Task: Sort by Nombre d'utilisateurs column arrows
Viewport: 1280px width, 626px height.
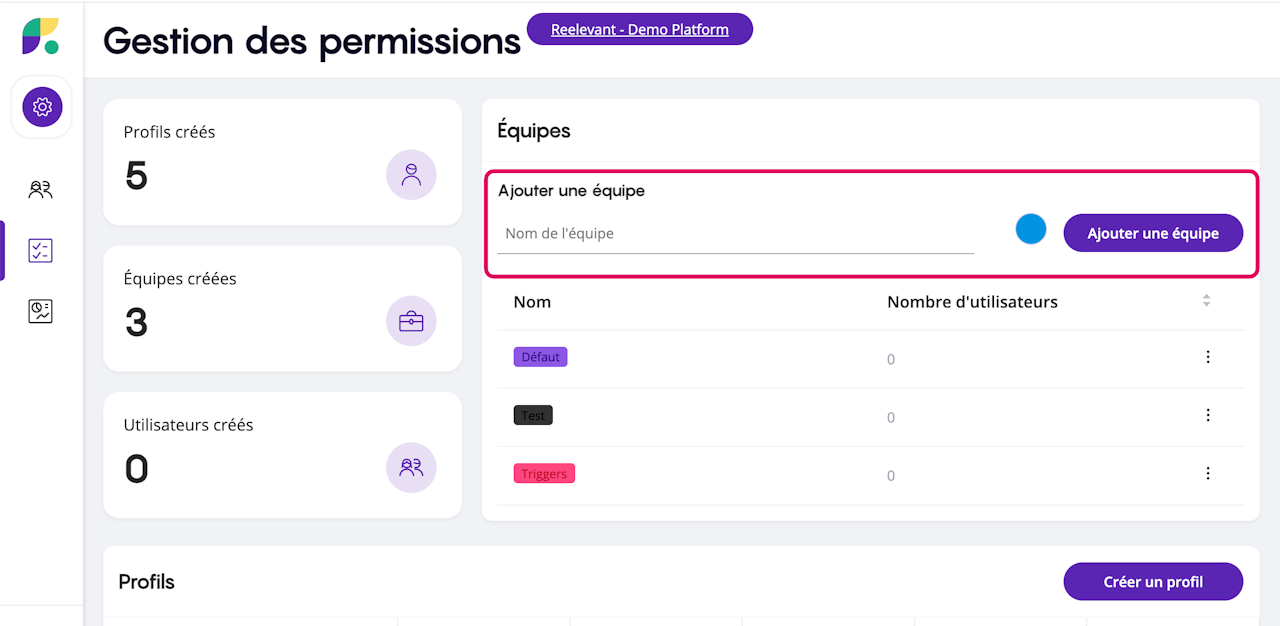Action: [x=1206, y=301]
